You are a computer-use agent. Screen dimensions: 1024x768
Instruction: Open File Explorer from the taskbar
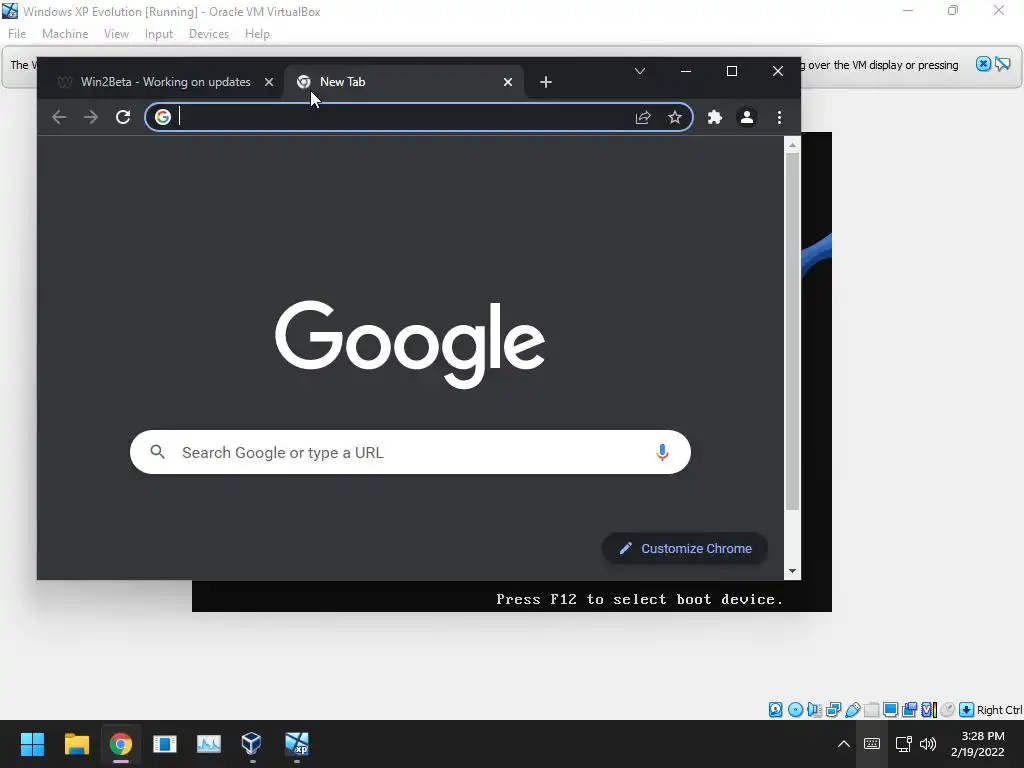[76, 744]
